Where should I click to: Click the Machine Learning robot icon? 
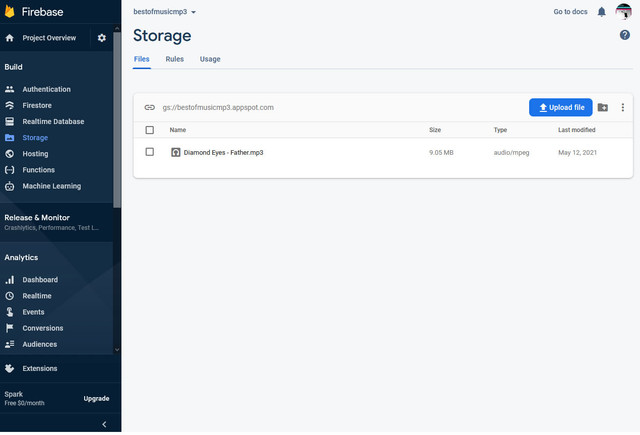(x=10, y=186)
